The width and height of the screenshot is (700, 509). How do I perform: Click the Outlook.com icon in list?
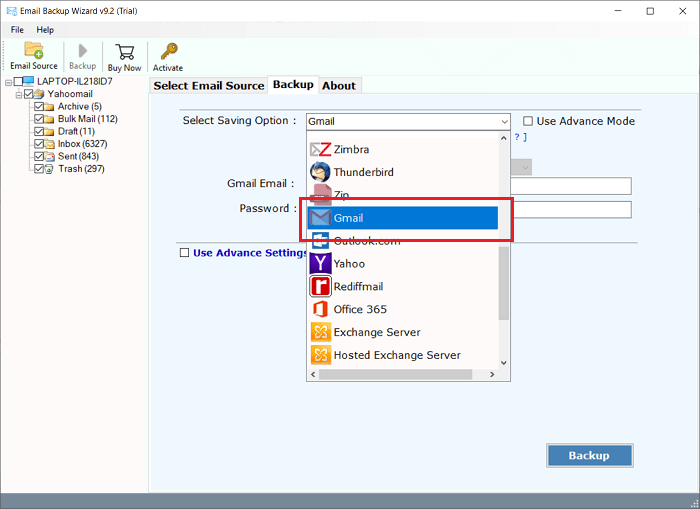click(x=320, y=241)
